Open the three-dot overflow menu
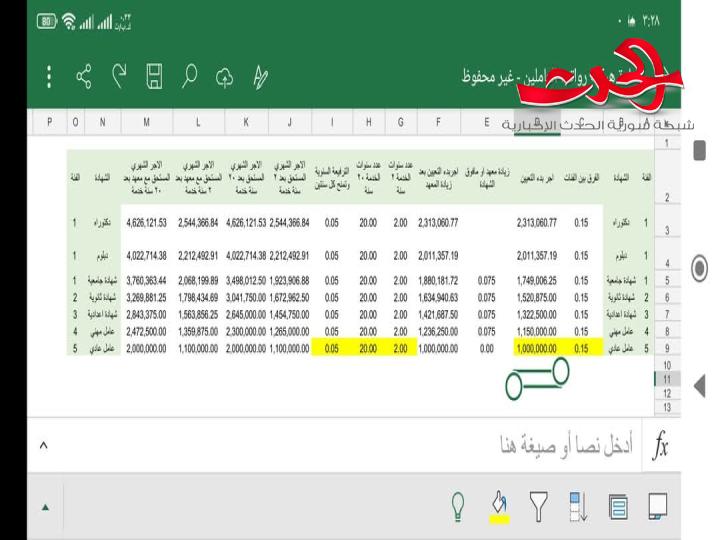This screenshot has height=540, width=720. click(49, 77)
